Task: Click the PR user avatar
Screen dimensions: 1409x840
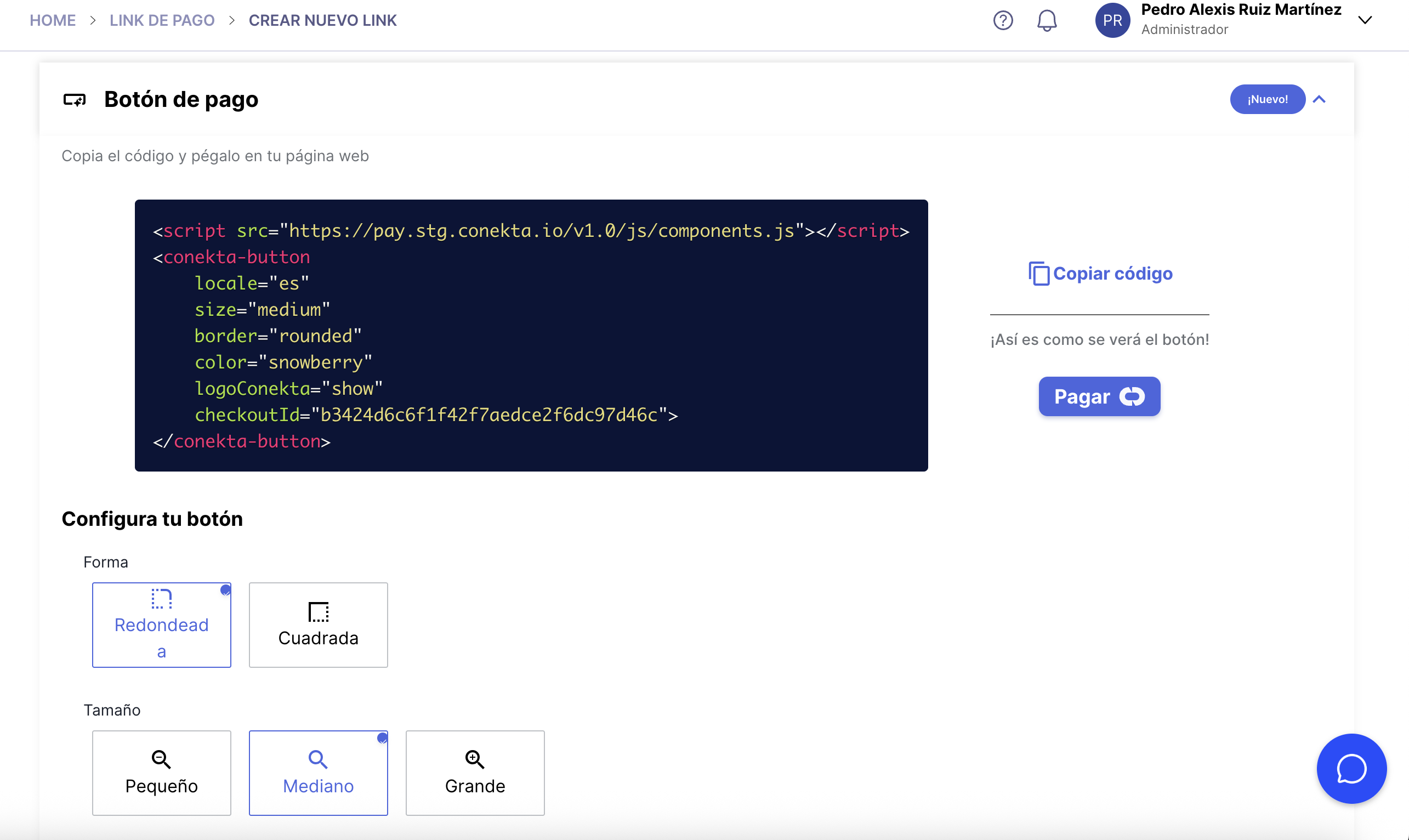Action: 1112,20
